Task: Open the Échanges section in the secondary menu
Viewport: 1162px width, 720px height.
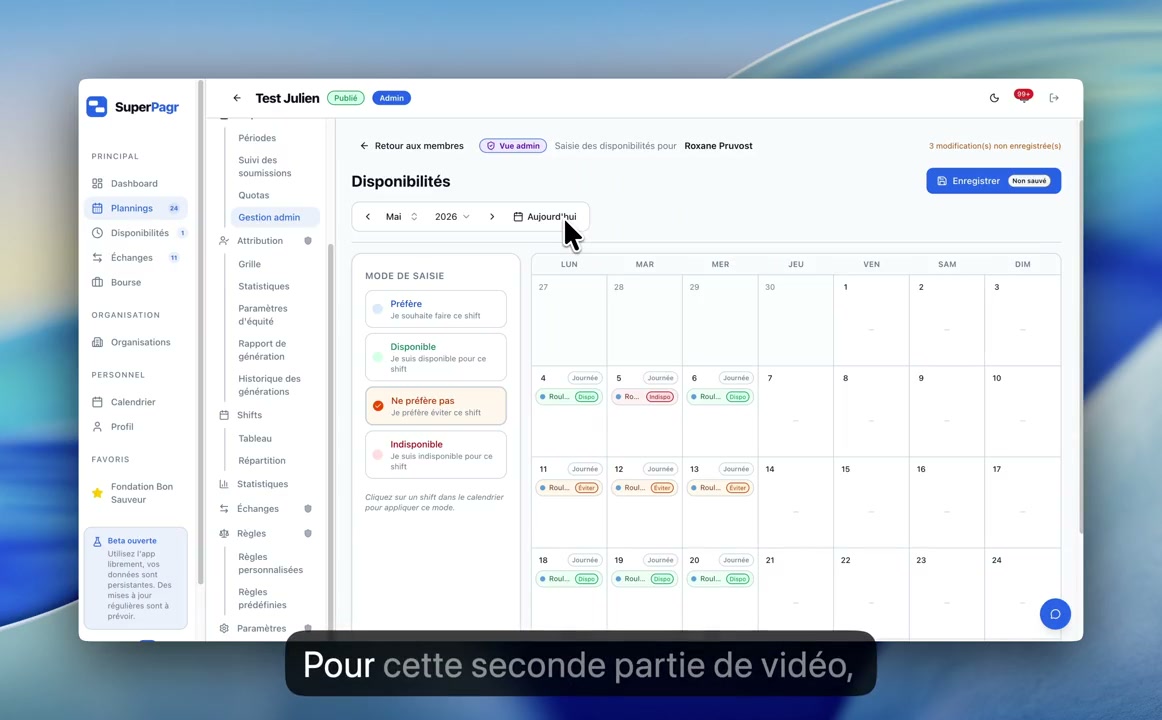Action: point(258,509)
